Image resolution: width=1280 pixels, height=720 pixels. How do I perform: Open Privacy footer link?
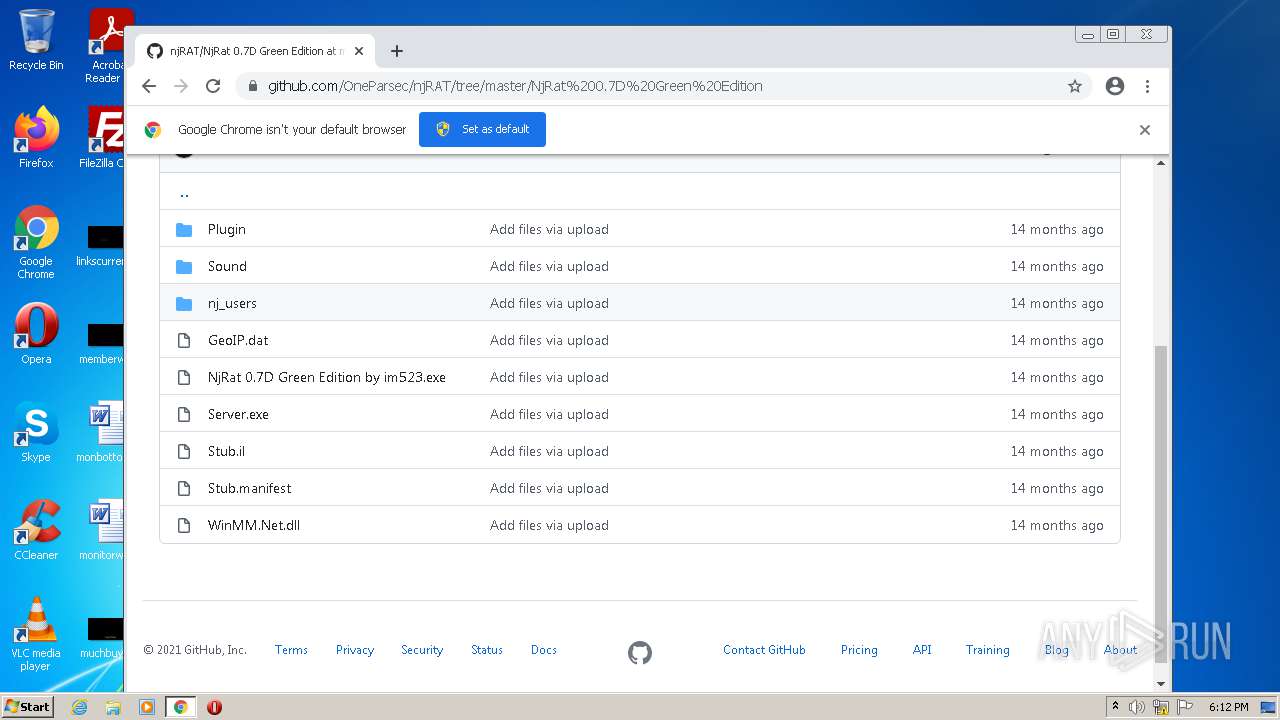(355, 650)
